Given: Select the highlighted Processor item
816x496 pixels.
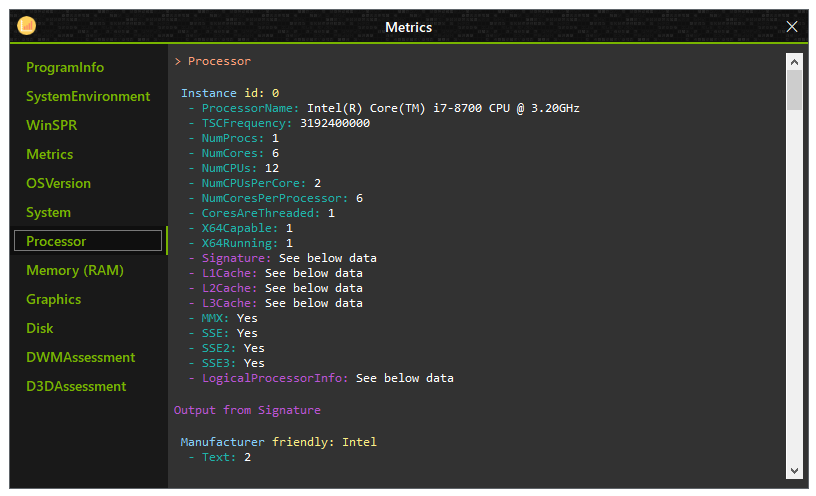Looking at the screenshot, I should pos(88,241).
